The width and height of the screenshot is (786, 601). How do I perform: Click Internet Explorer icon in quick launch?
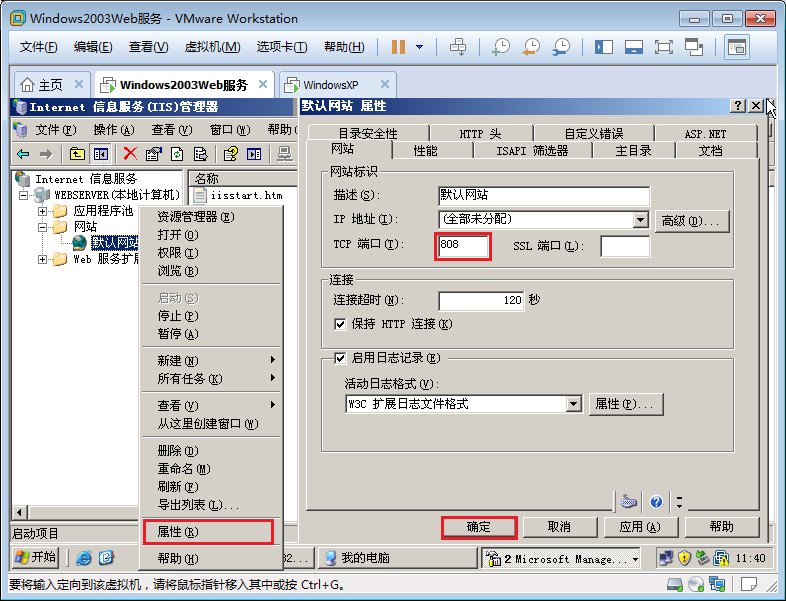click(x=84, y=557)
